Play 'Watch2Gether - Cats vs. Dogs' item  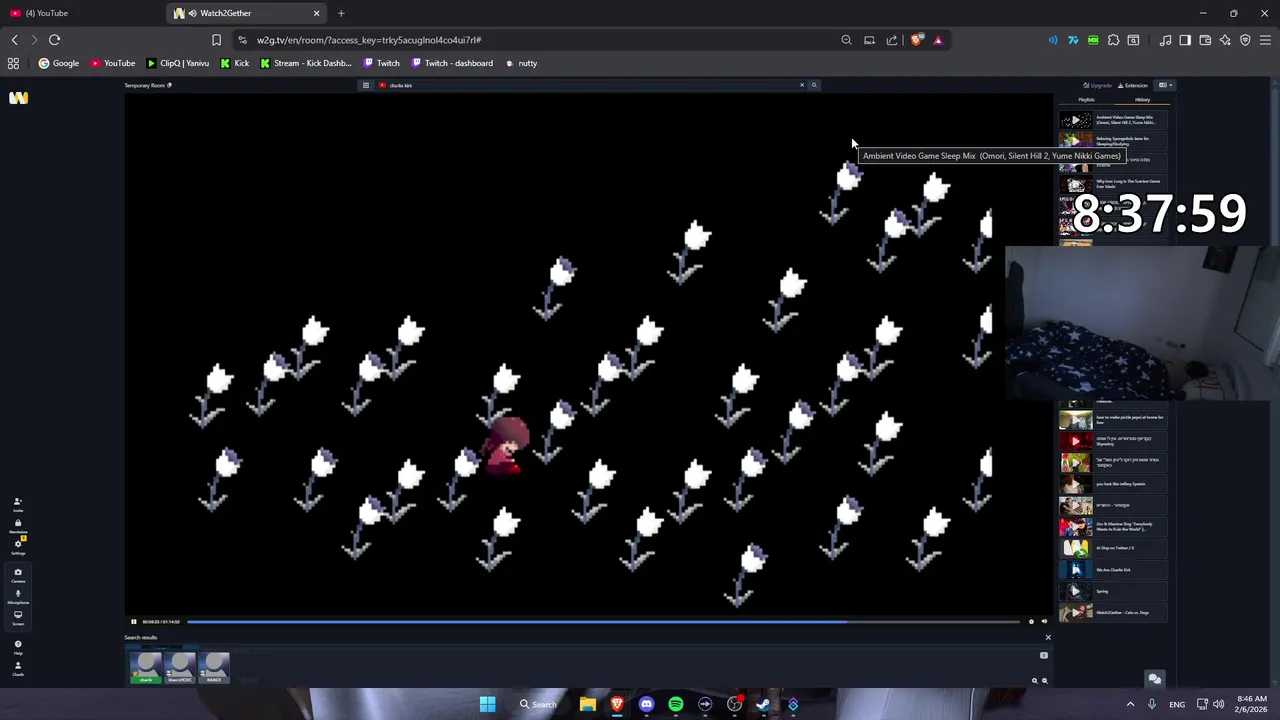pyautogui.click(x=1112, y=612)
